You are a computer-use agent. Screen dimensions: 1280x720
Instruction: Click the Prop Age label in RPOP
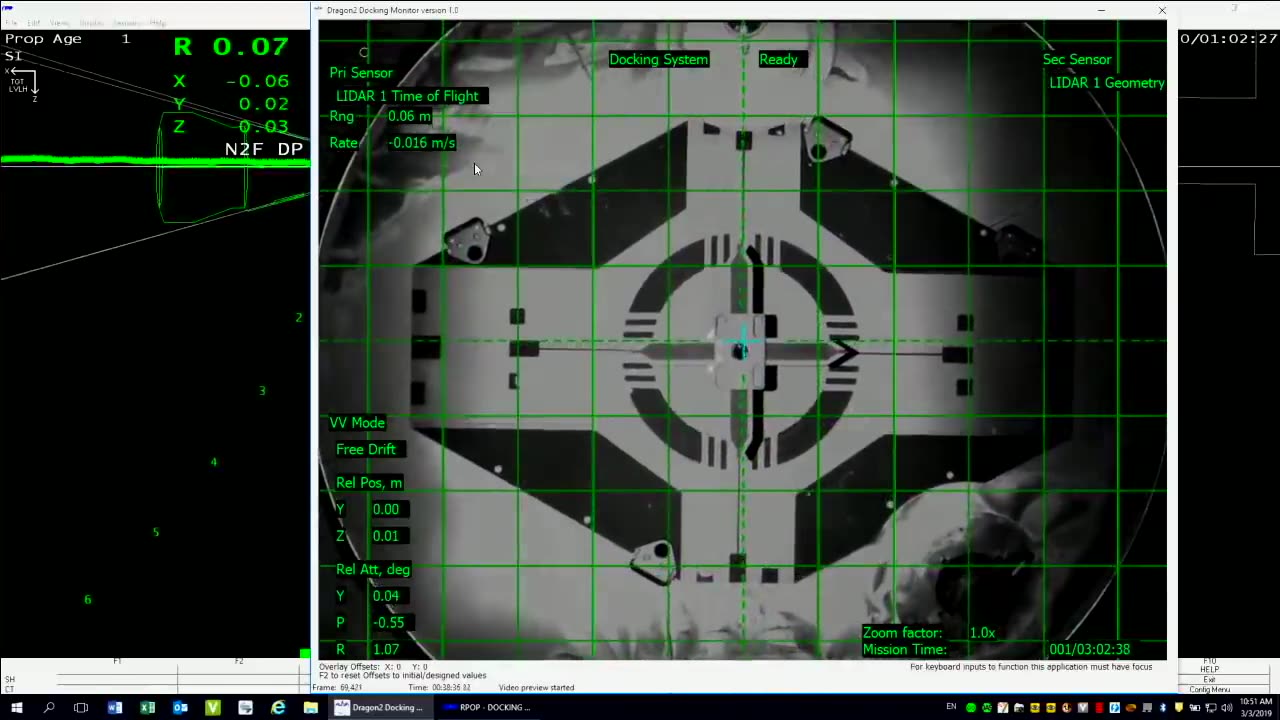click(x=43, y=39)
